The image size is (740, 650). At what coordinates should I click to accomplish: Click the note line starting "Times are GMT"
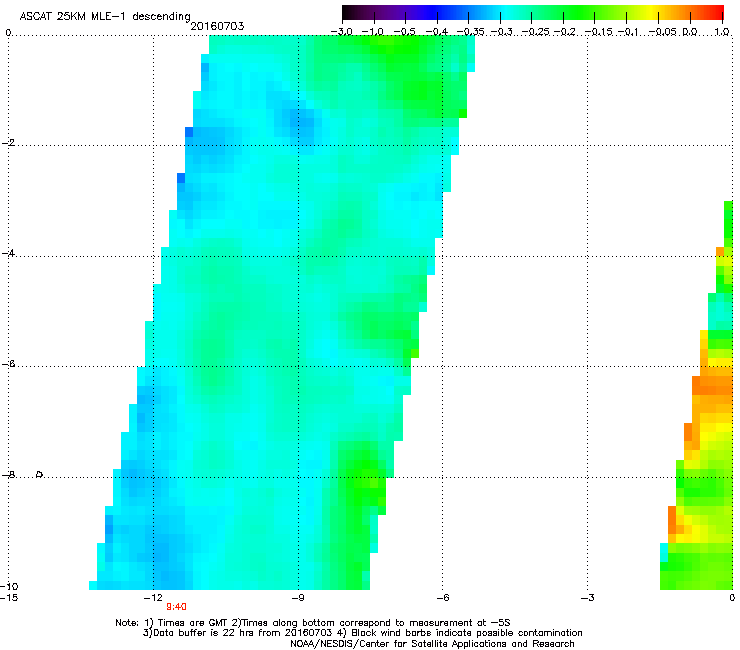click(313, 623)
